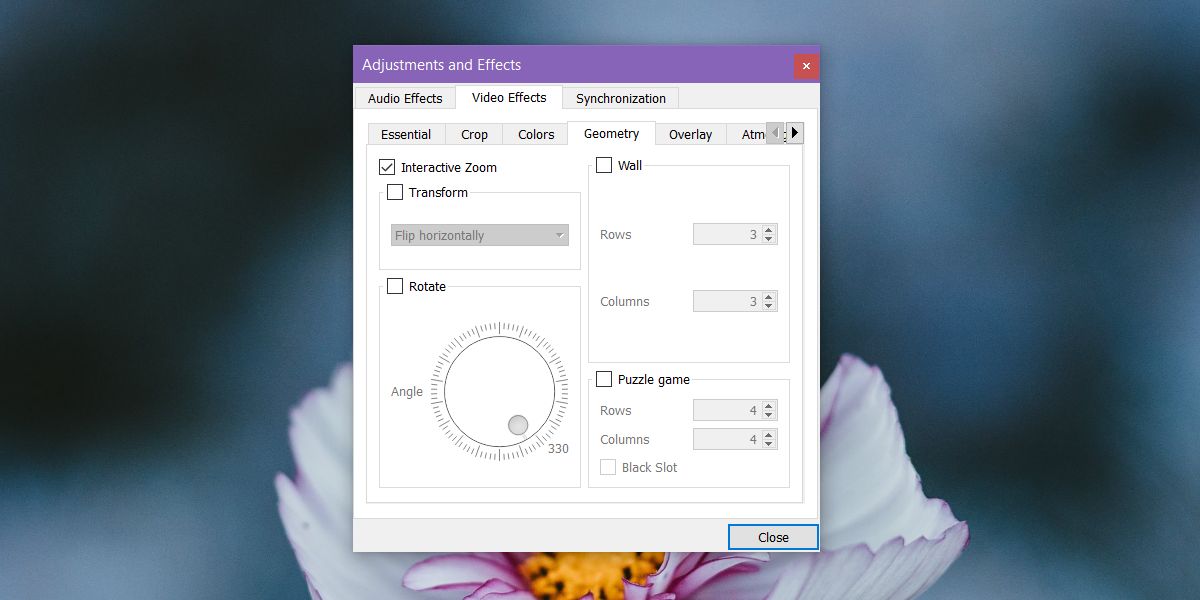Increase Puzzle game Columns with up arrow
The height and width of the screenshot is (600, 1200).
[768, 435]
